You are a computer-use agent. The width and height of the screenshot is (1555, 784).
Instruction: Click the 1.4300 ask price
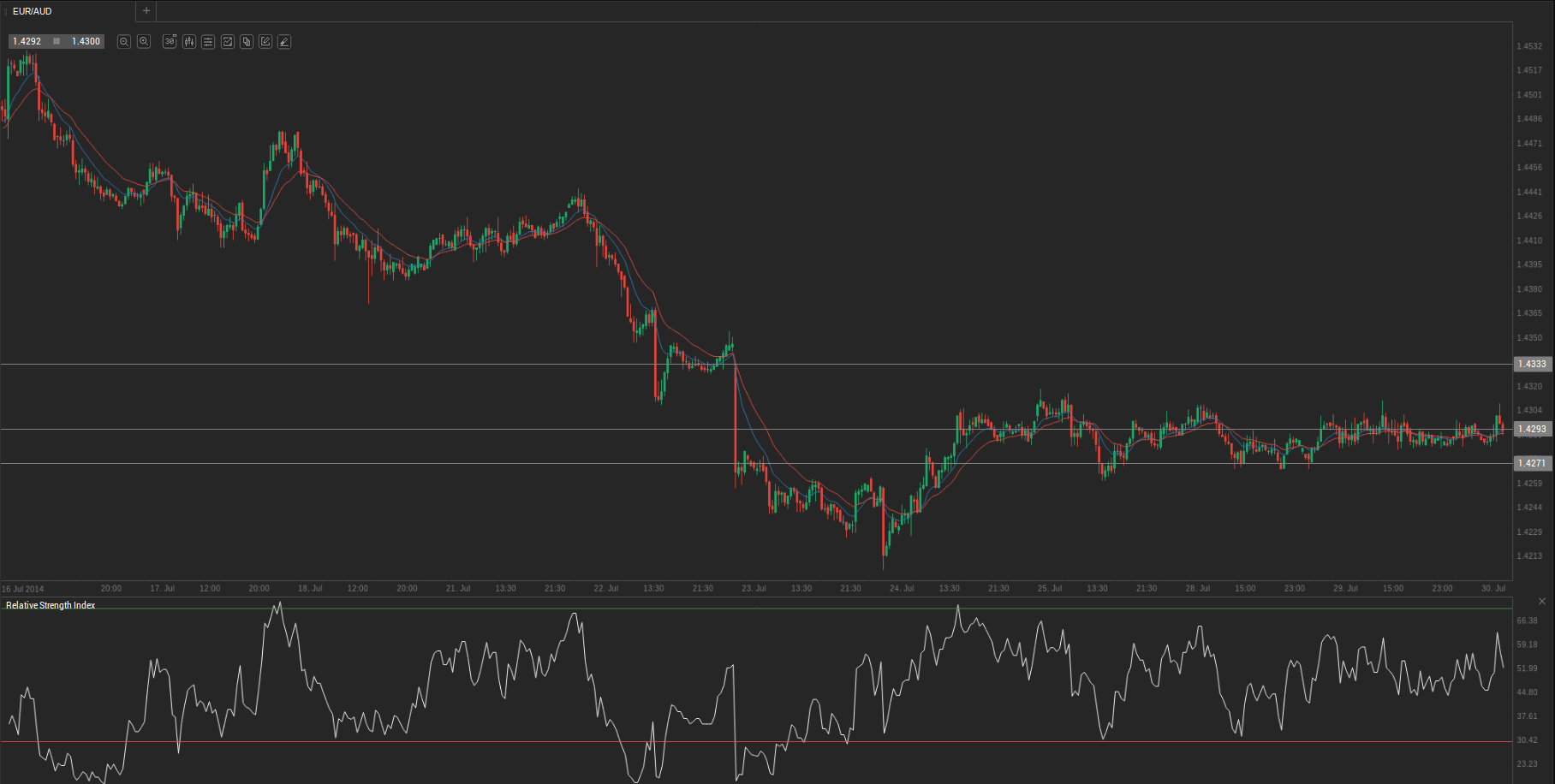click(x=86, y=41)
